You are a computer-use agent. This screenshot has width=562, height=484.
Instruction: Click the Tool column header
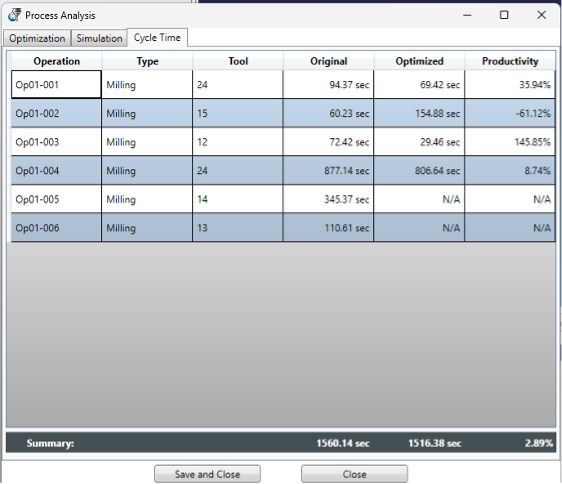[x=238, y=61]
